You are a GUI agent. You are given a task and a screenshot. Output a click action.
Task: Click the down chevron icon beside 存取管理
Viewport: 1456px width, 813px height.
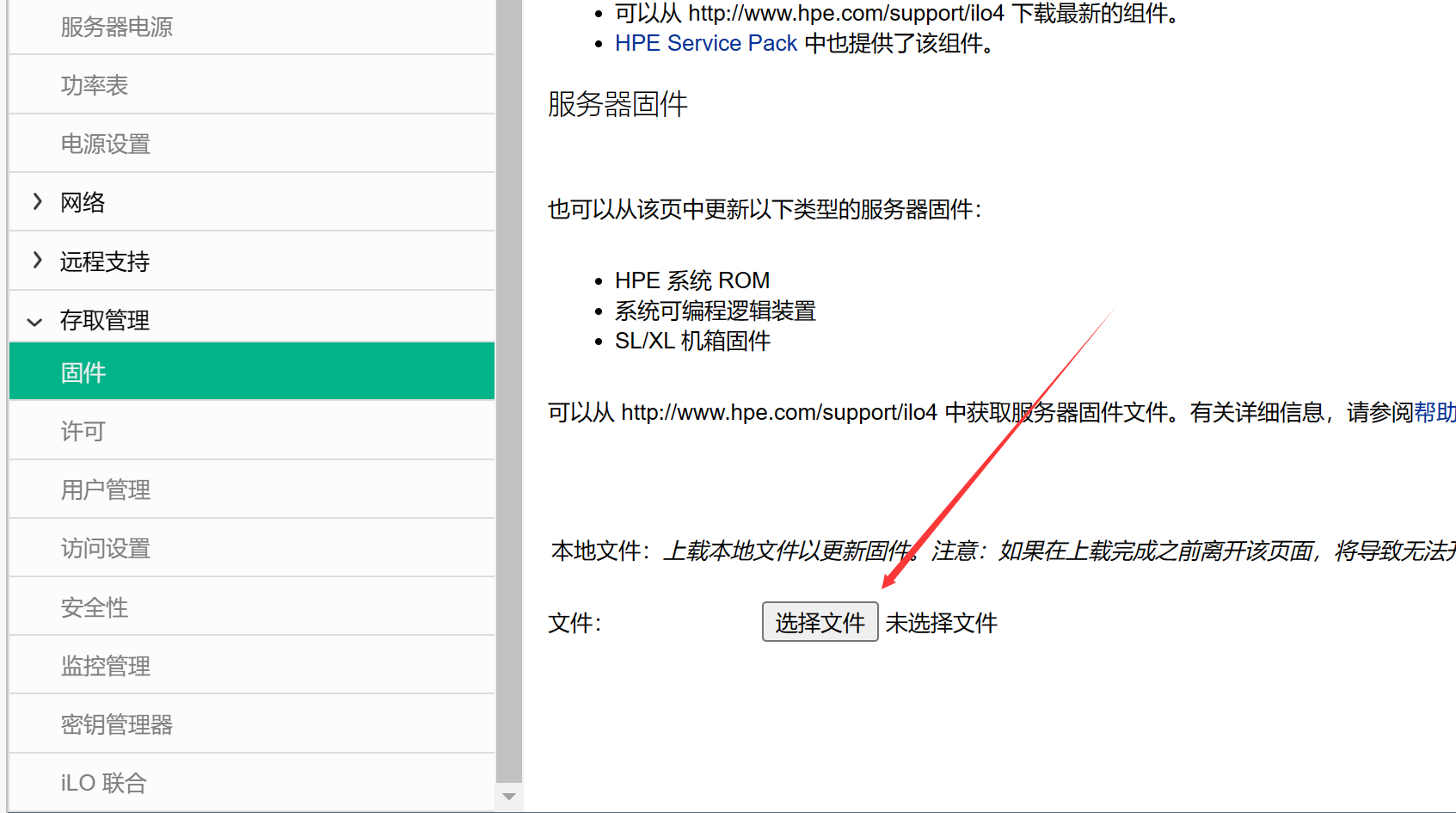click(x=34, y=320)
